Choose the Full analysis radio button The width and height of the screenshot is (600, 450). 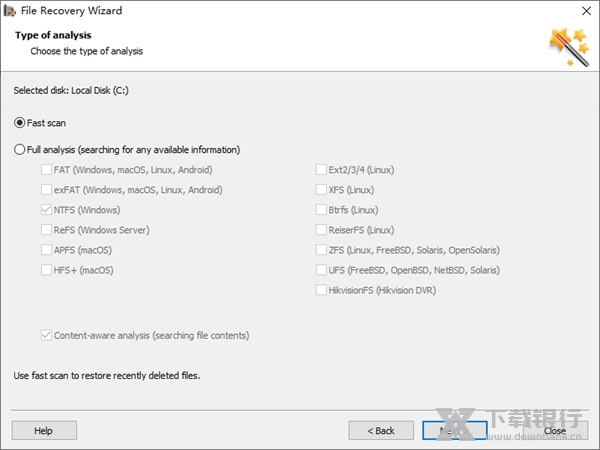click(20, 150)
